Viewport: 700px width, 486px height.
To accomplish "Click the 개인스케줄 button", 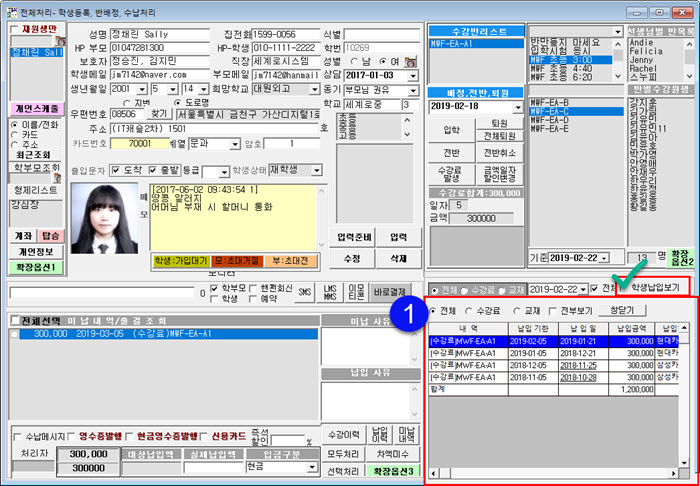I will click(x=37, y=108).
